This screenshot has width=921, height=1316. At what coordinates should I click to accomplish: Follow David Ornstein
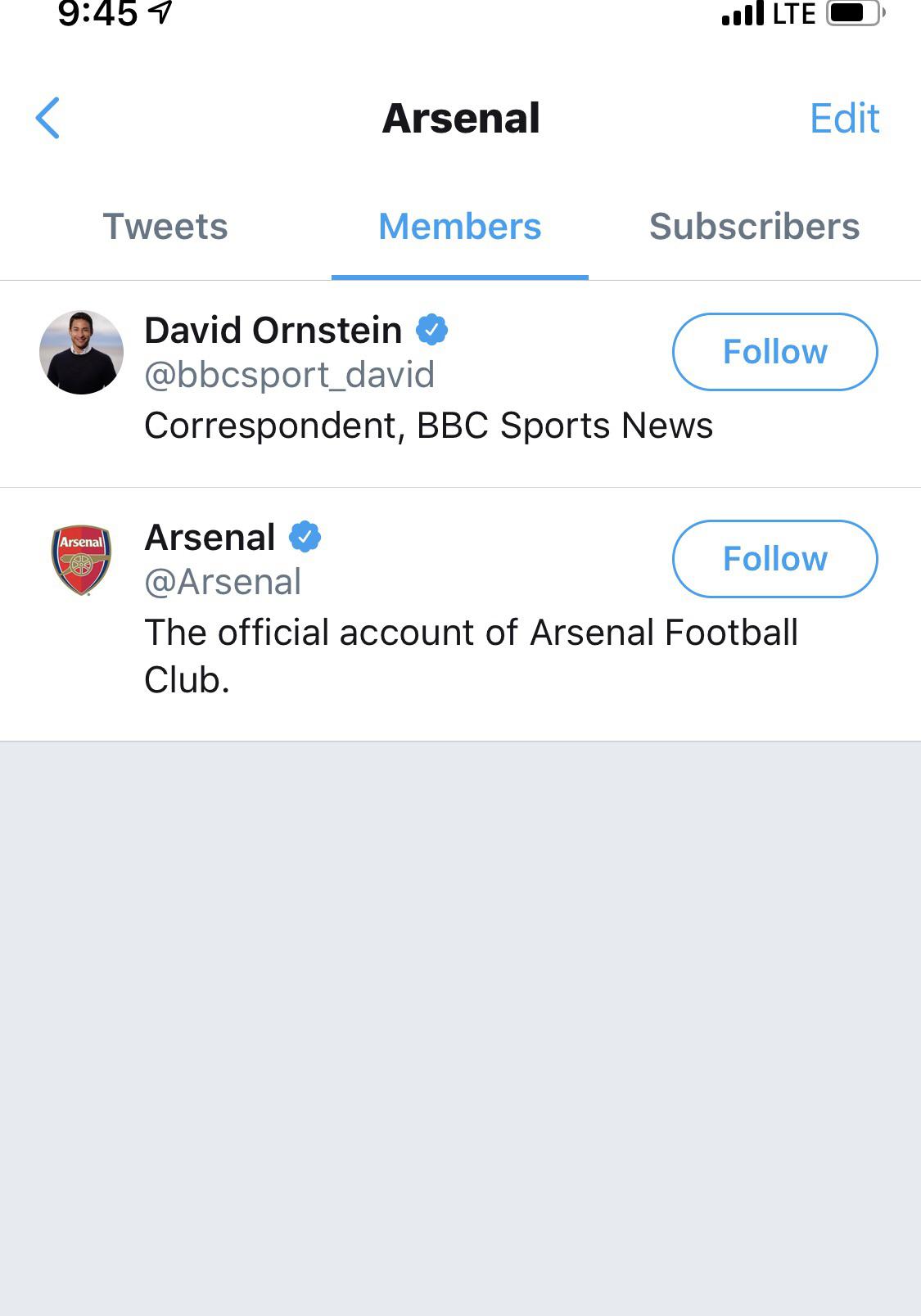click(774, 352)
